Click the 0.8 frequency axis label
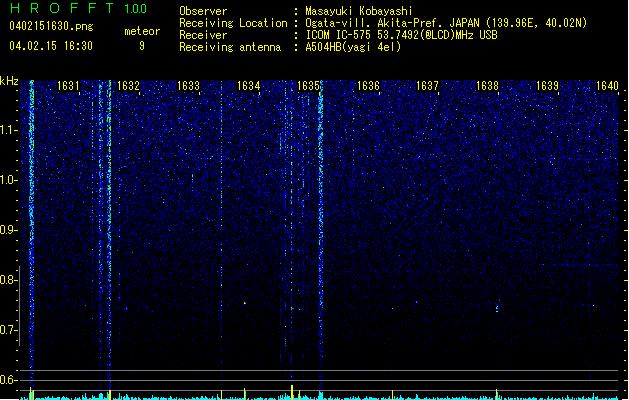 point(9,280)
